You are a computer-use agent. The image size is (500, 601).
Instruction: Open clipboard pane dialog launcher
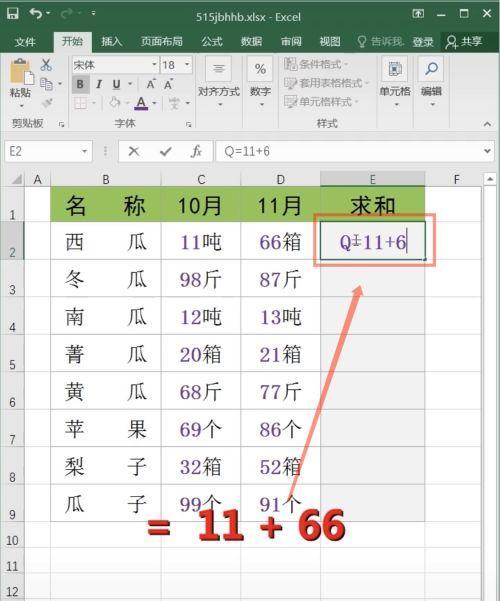(61, 124)
